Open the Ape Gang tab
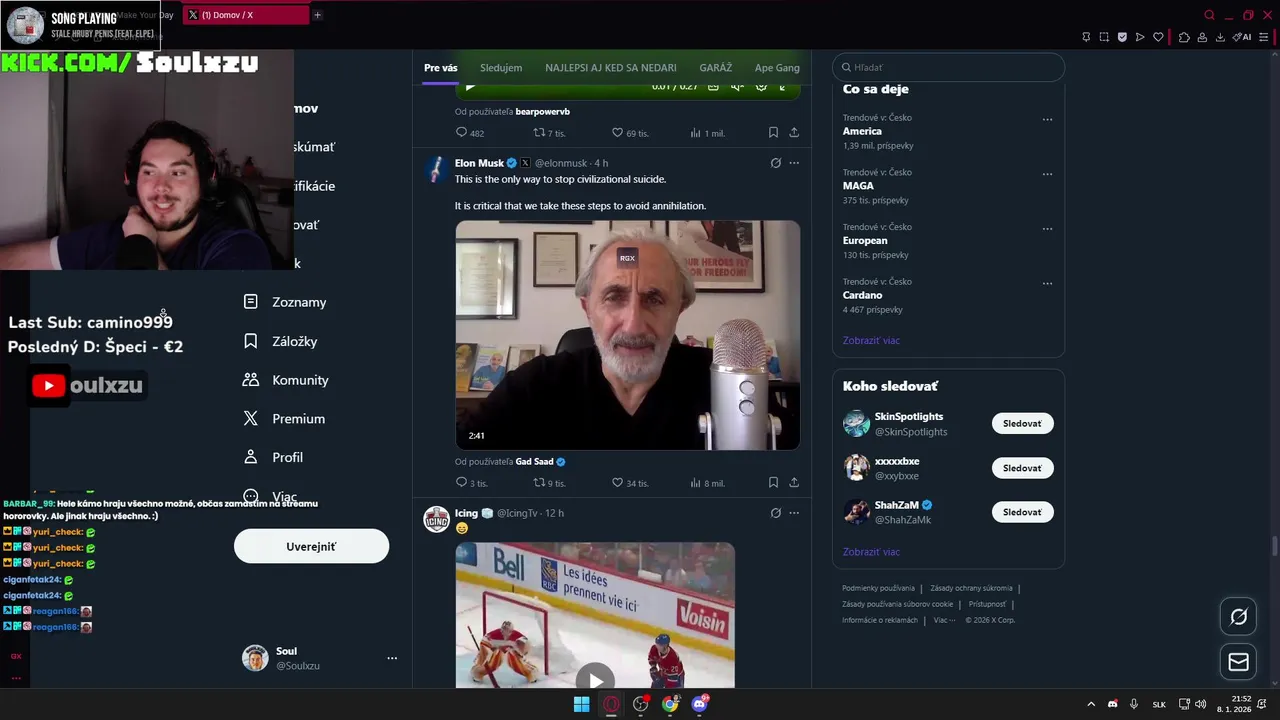 coord(777,68)
